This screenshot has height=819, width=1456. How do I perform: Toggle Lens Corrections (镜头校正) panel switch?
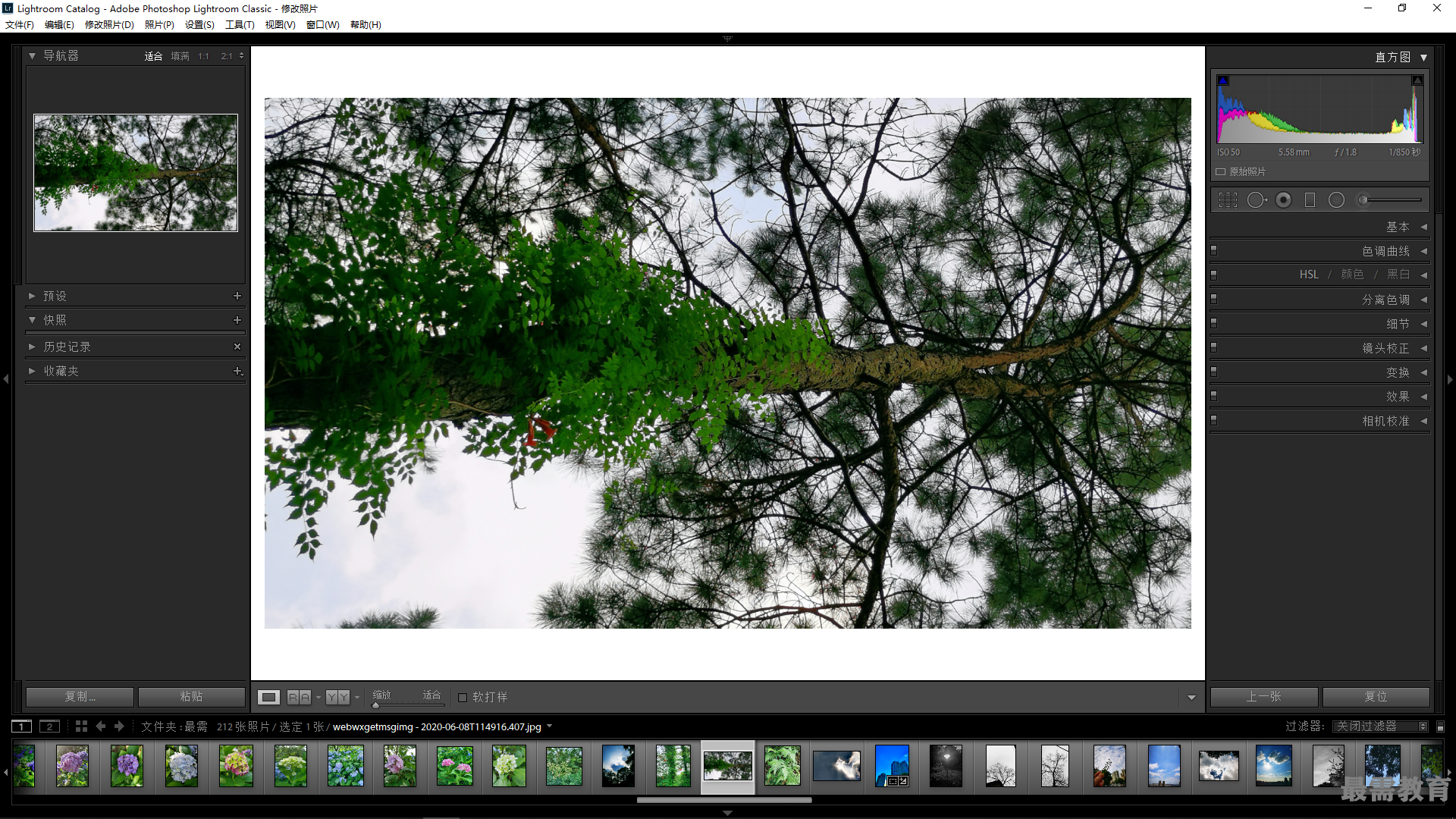(x=1214, y=347)
